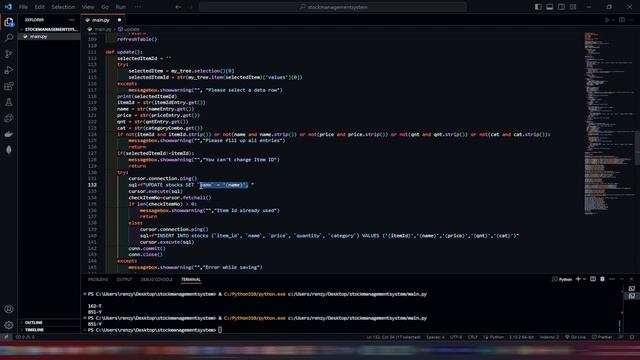Open the View menu
The height and width of the screenshot is (360, 640).
pos(88,7)
